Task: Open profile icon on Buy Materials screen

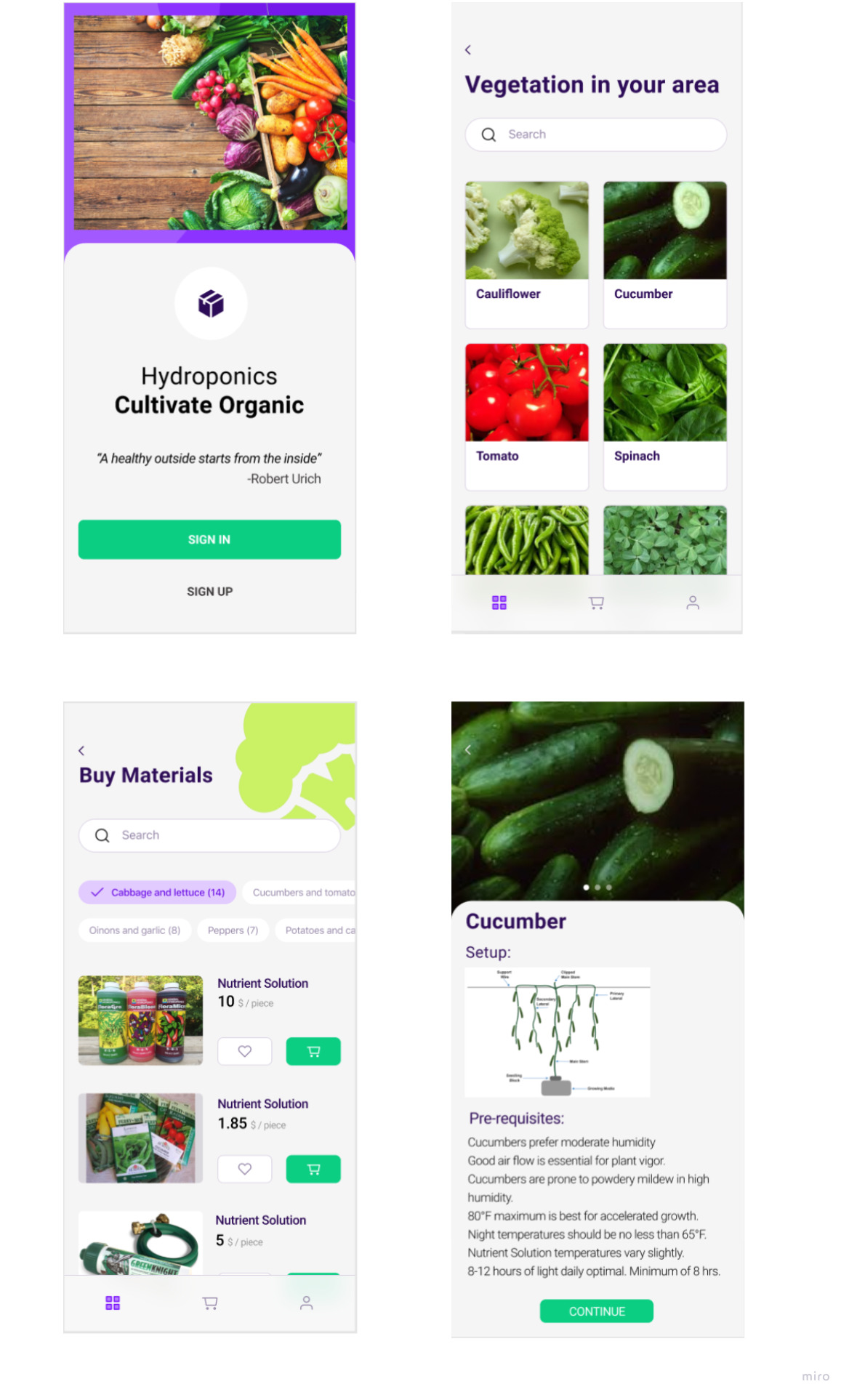Action: pos(307,1303)
